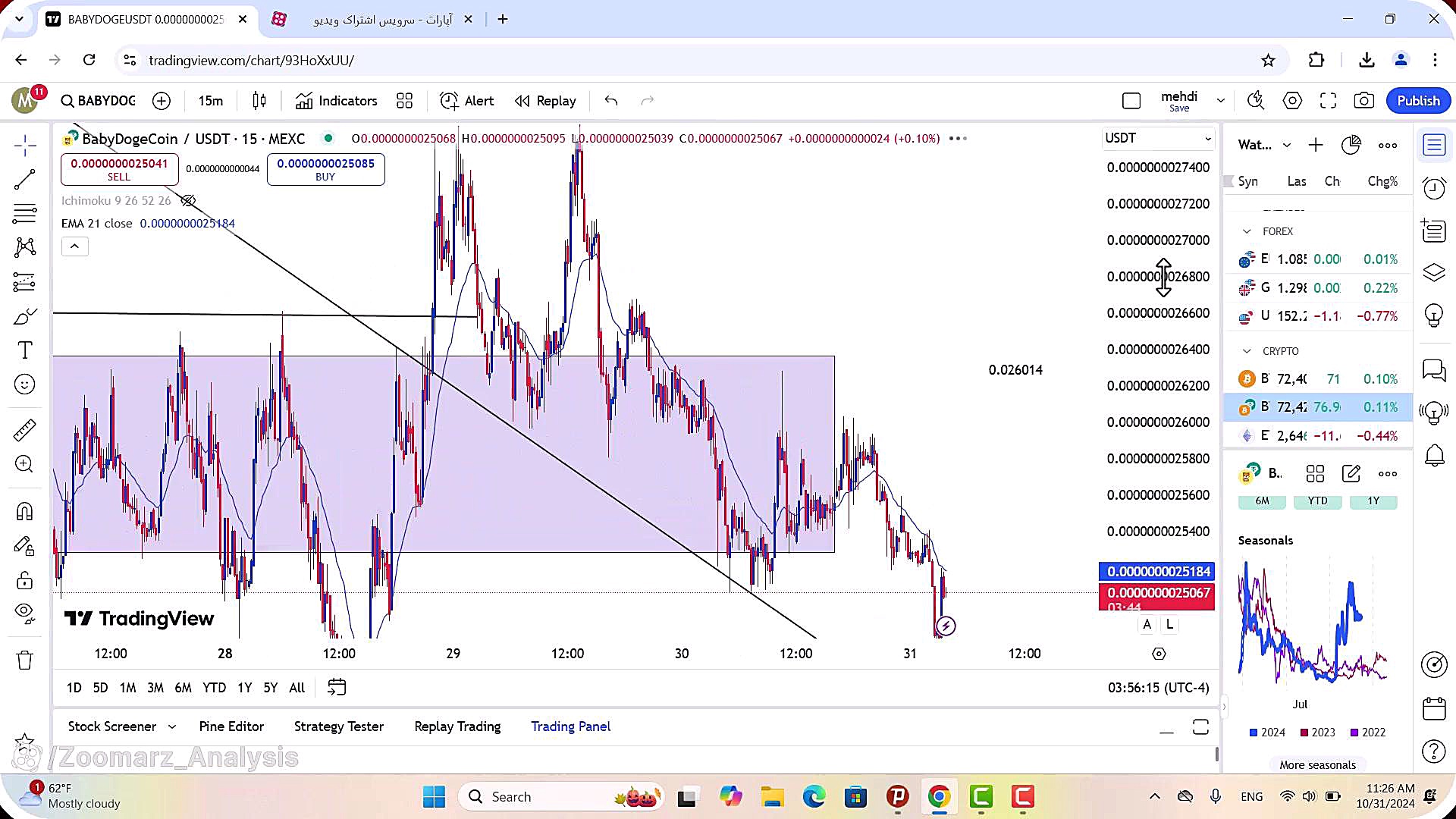Open the Strategy Tester tab
This screenshot has height=819, width=1456.
(339, 726)
